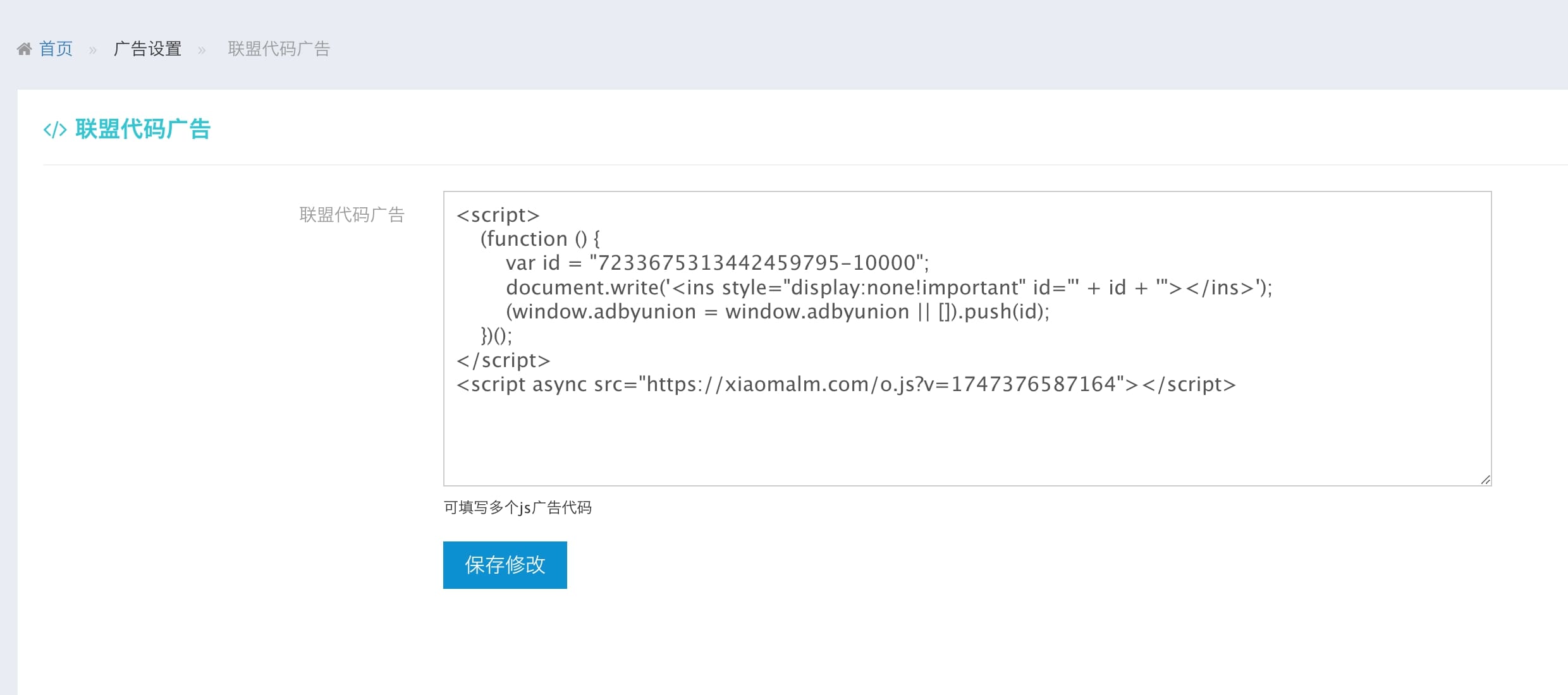
Task: Click the textarea resize handle corner
Action: [1485, 480]
